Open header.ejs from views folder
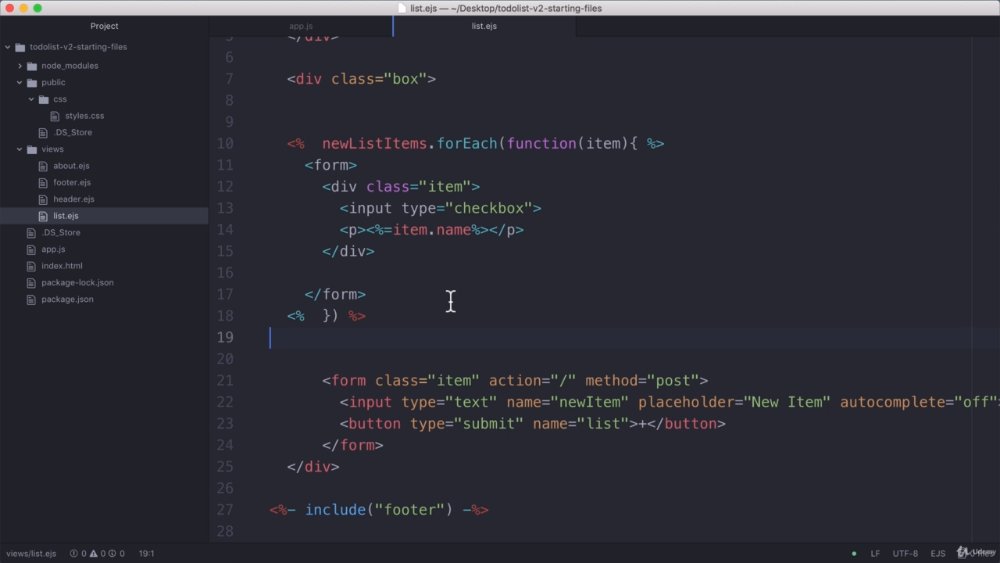1000x563 pixels. [73, 199]
